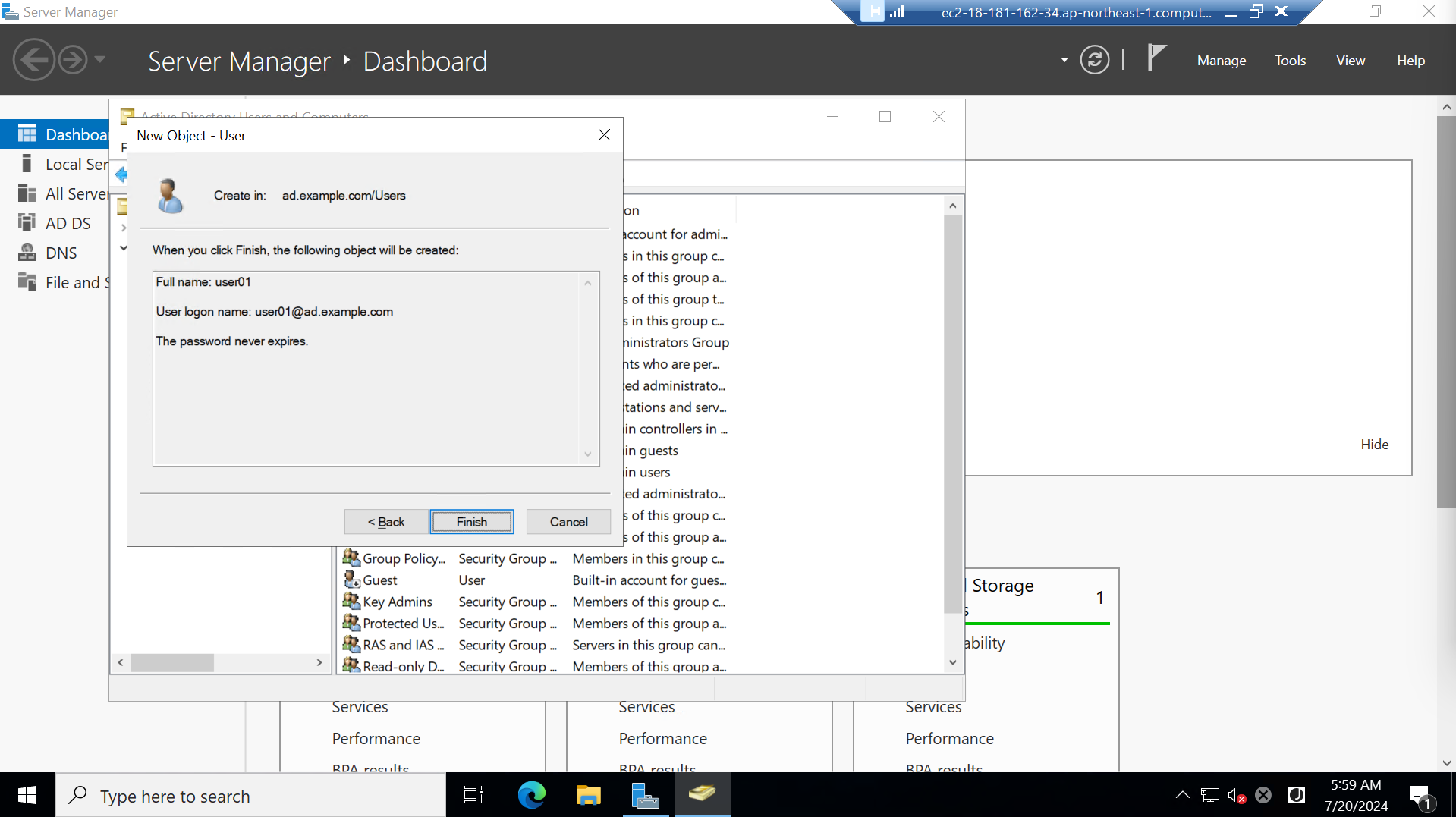Open the forward-navigation dropdown chevron
This screenshot has width=1456, height=817.
101,59
